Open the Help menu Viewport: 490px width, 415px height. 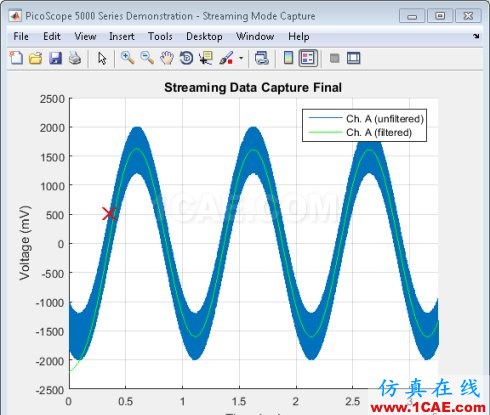299,36
